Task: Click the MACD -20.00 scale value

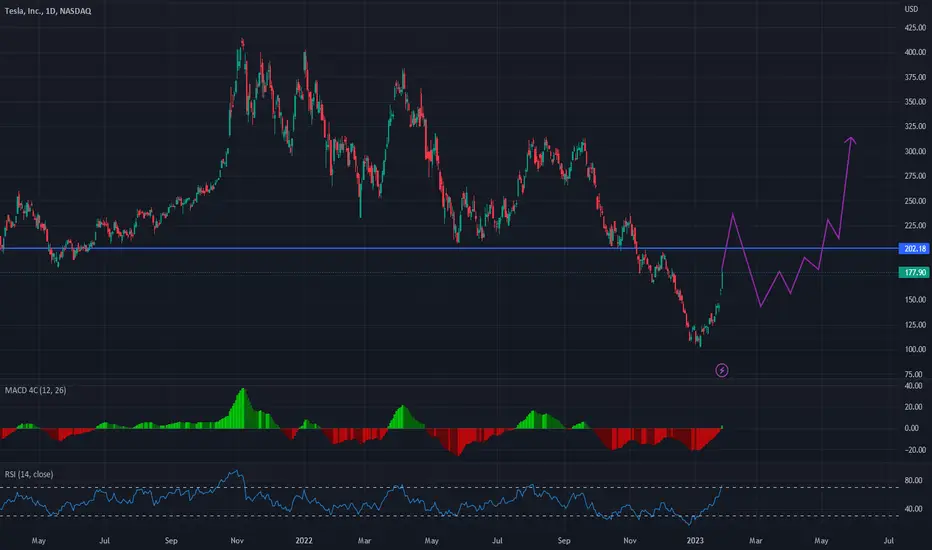Action: (913, 450)
